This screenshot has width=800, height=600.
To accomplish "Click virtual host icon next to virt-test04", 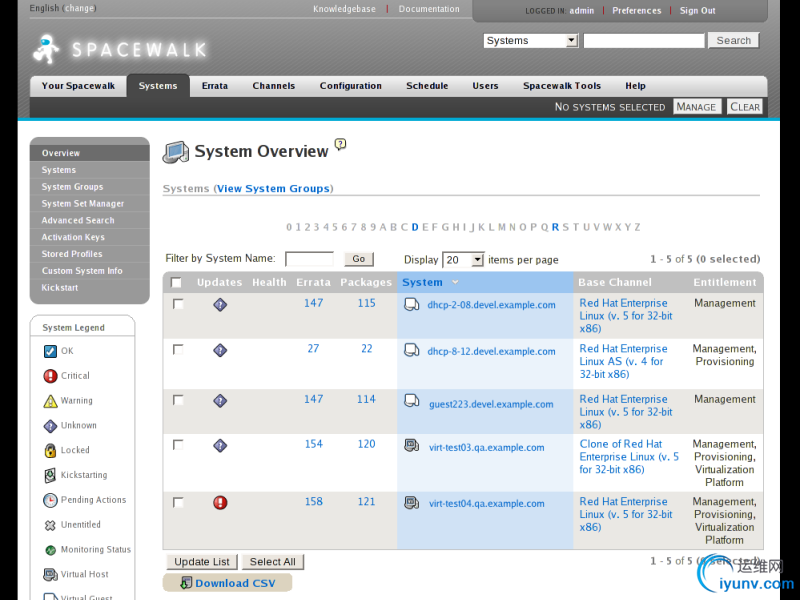I will point(411,503).
